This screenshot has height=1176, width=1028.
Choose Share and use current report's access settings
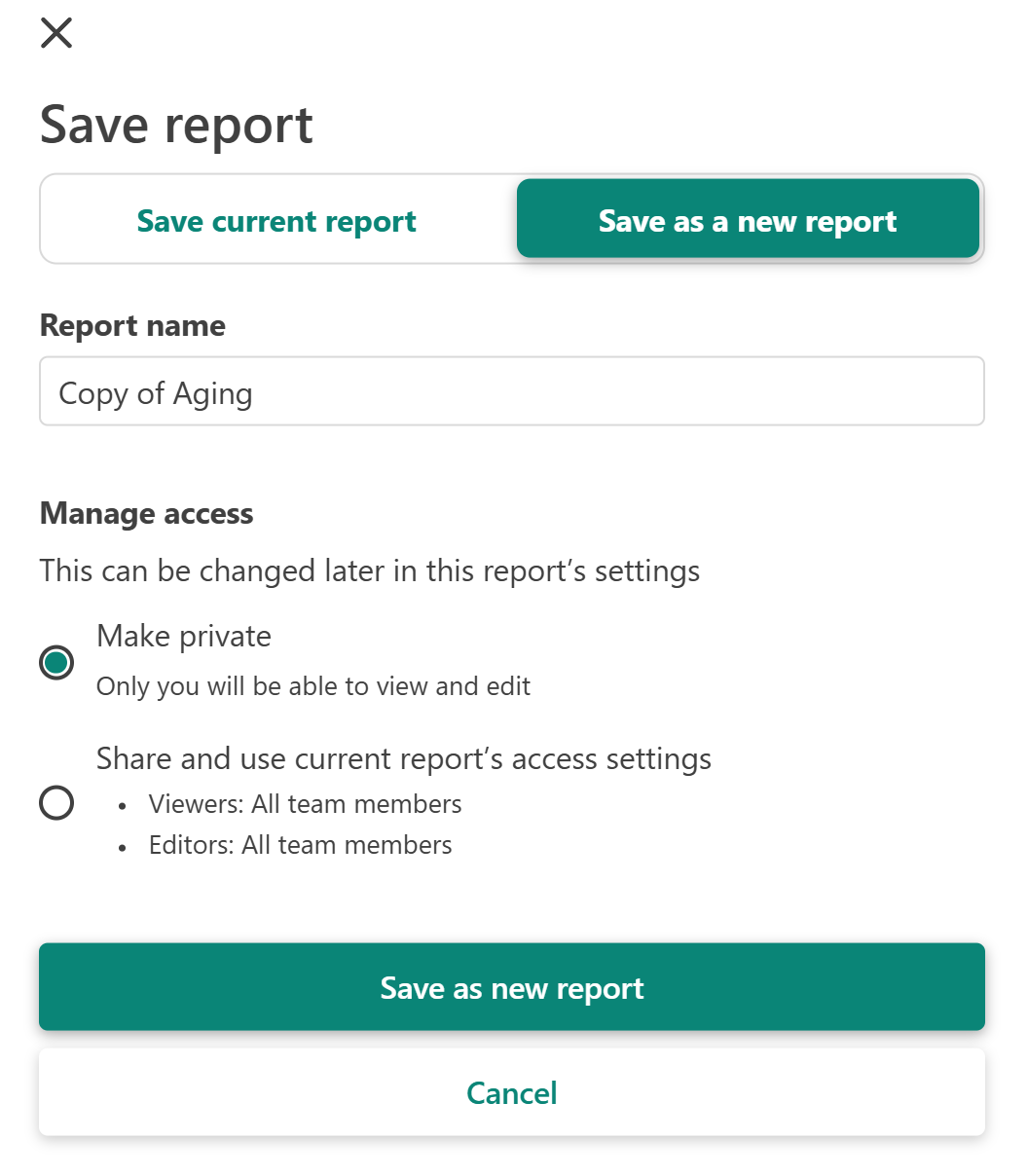pos(56,802)
